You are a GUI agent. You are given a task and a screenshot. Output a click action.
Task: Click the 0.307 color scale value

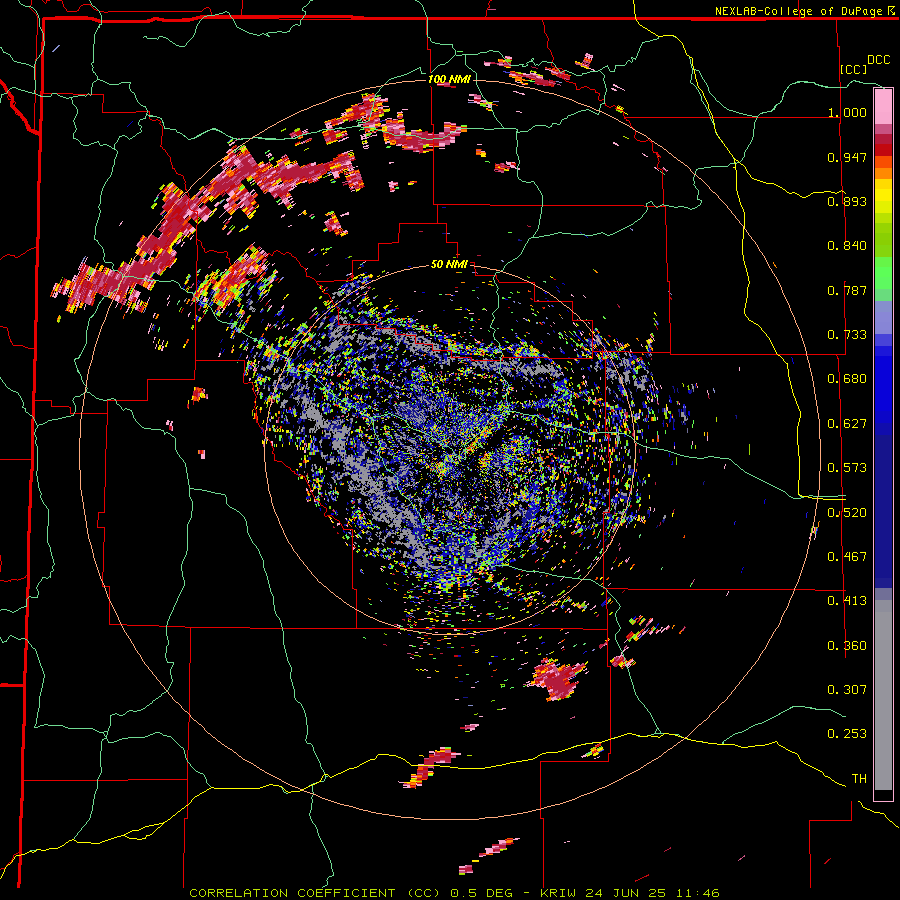[x=847, y=689]
